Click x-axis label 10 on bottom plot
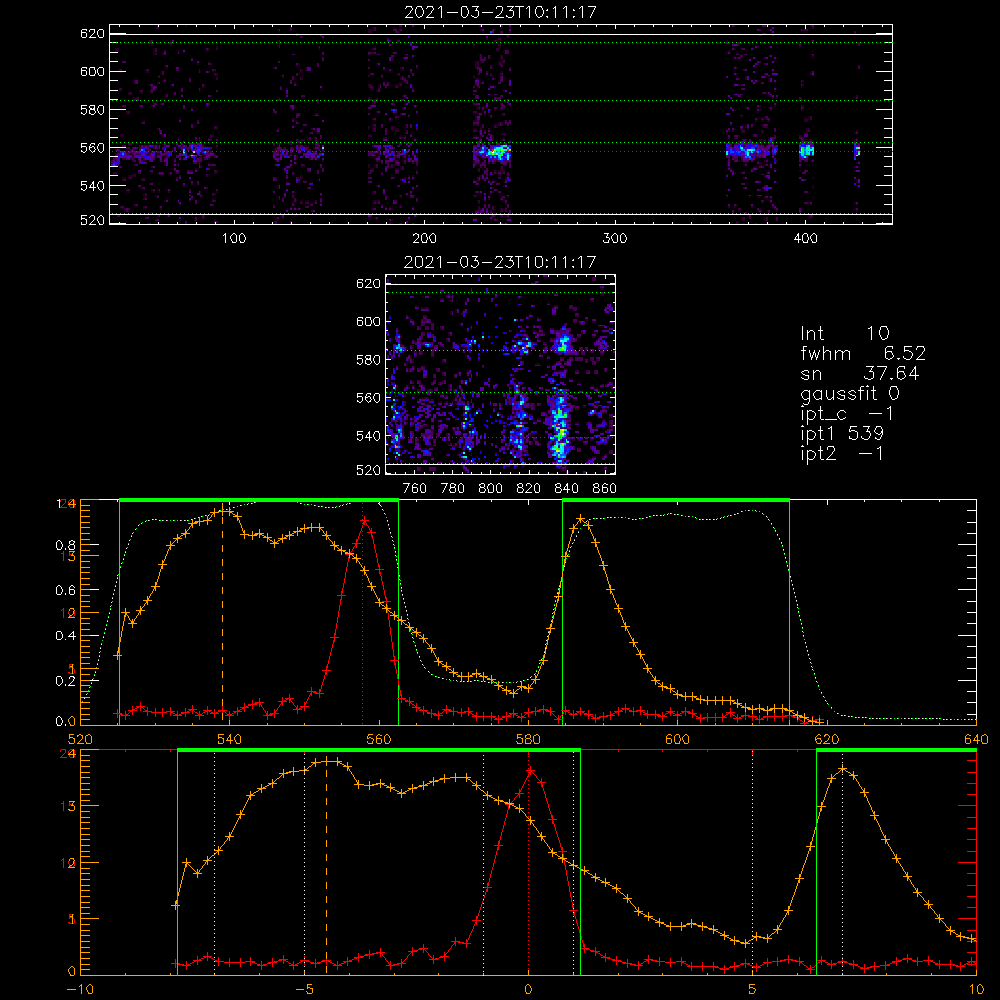1000x1000 pixels. (976, 990)
